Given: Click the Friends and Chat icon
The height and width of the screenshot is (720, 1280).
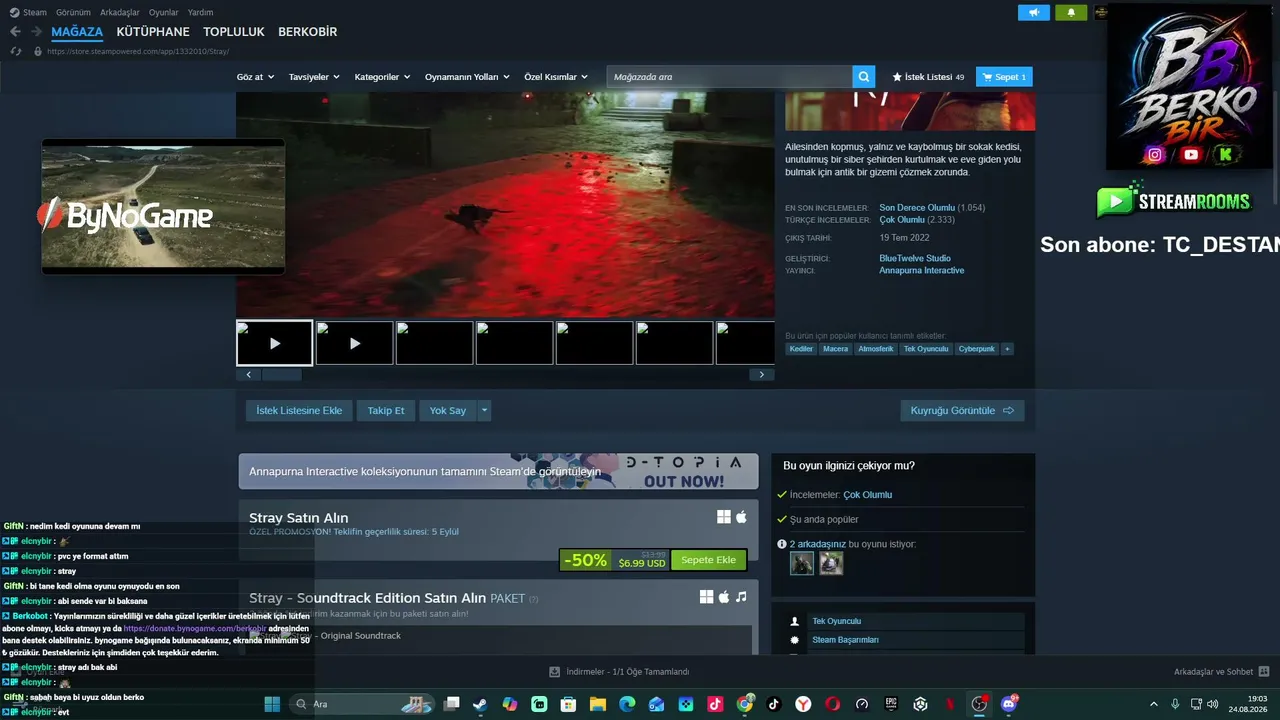Looking at the screenshot, I should click(x=1264, y=672).
